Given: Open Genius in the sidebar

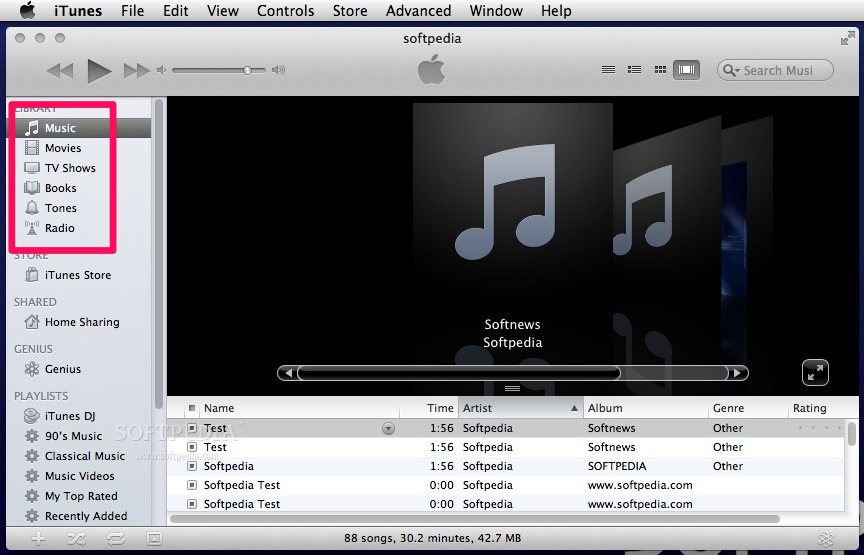Looking at the screenshot, I should [x=79, y=369].
